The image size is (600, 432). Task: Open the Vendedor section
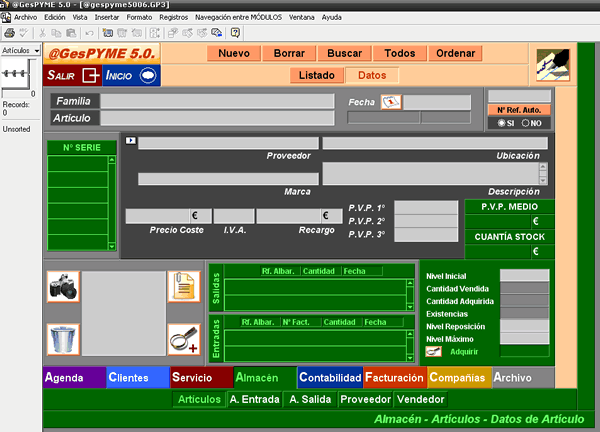[421, 399]
